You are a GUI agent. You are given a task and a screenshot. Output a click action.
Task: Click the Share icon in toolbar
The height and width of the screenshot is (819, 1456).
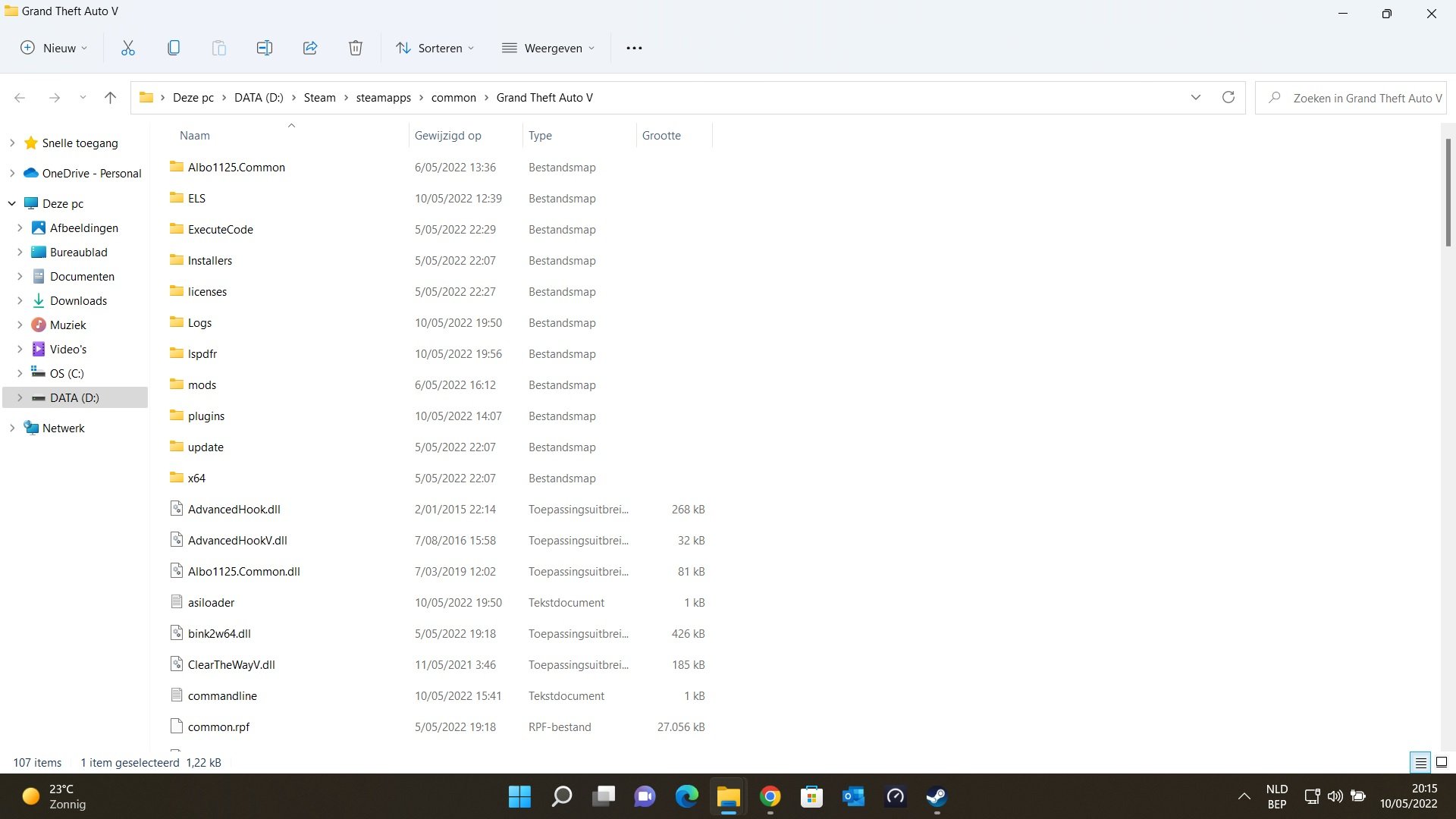pyautogui.click(x=309, y=48)
